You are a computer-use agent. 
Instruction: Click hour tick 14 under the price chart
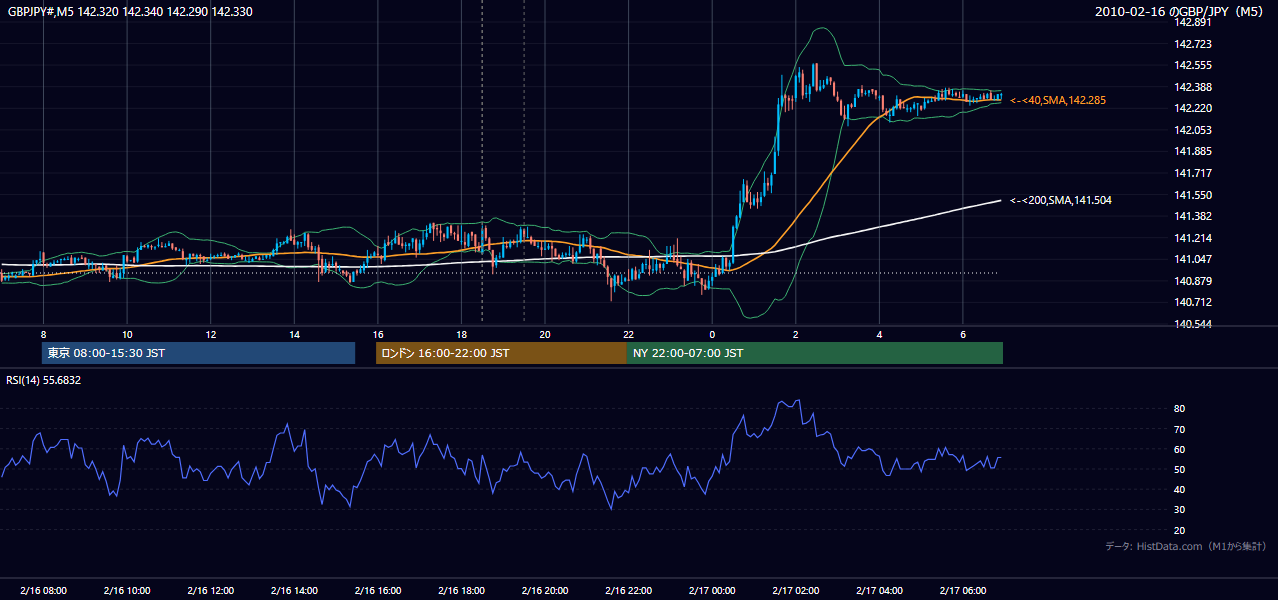point(294,334)
